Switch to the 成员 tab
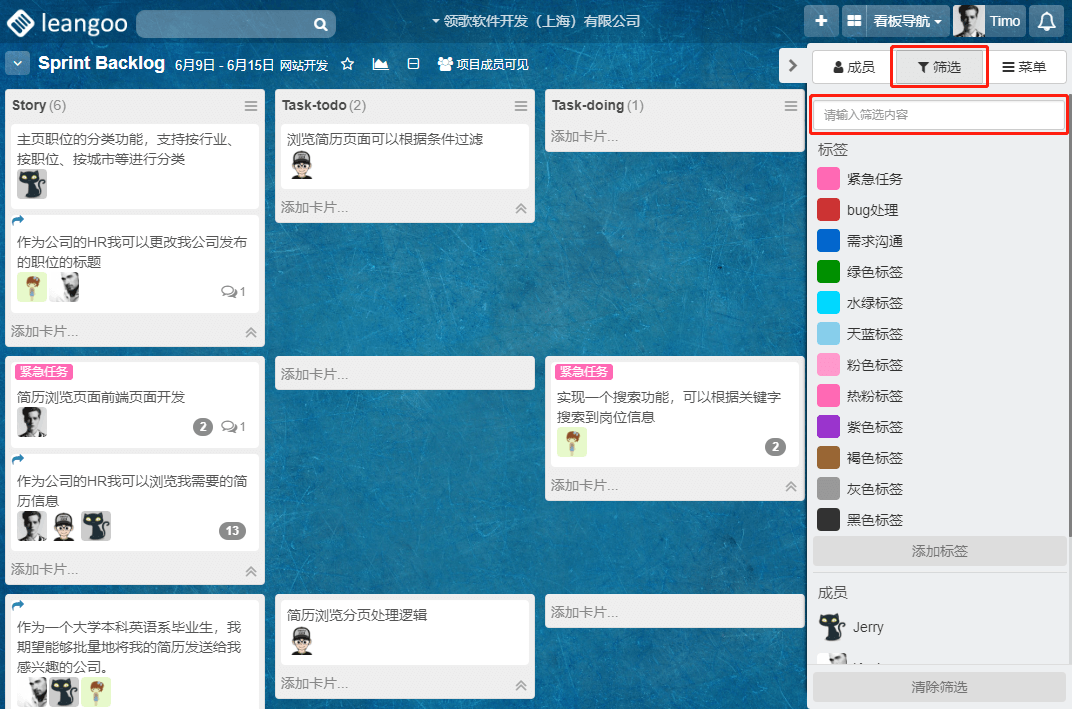The image size is (1072, 709). [x=853, y=67]
